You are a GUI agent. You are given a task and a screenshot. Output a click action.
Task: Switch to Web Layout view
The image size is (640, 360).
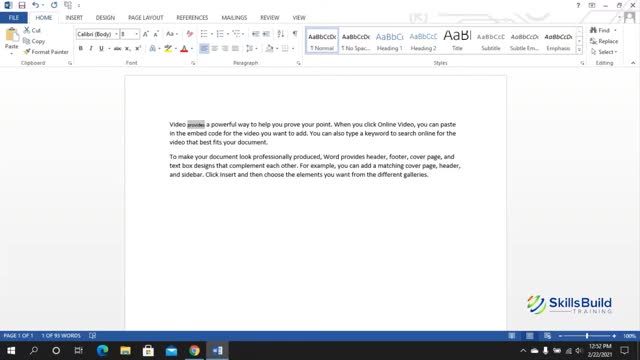tap(547, 336)
